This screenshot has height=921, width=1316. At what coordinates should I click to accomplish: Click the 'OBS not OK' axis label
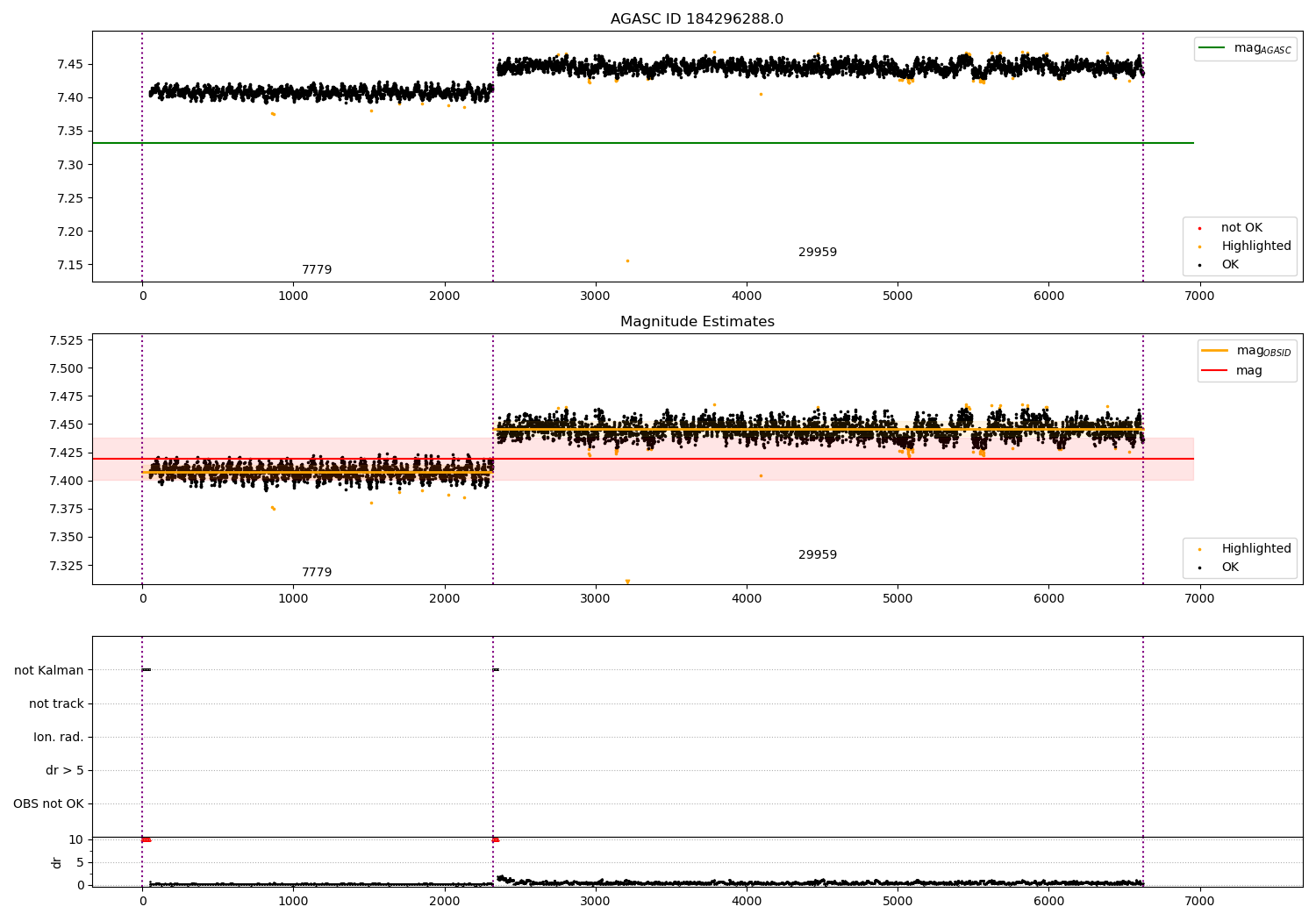[x=49, y=803]
